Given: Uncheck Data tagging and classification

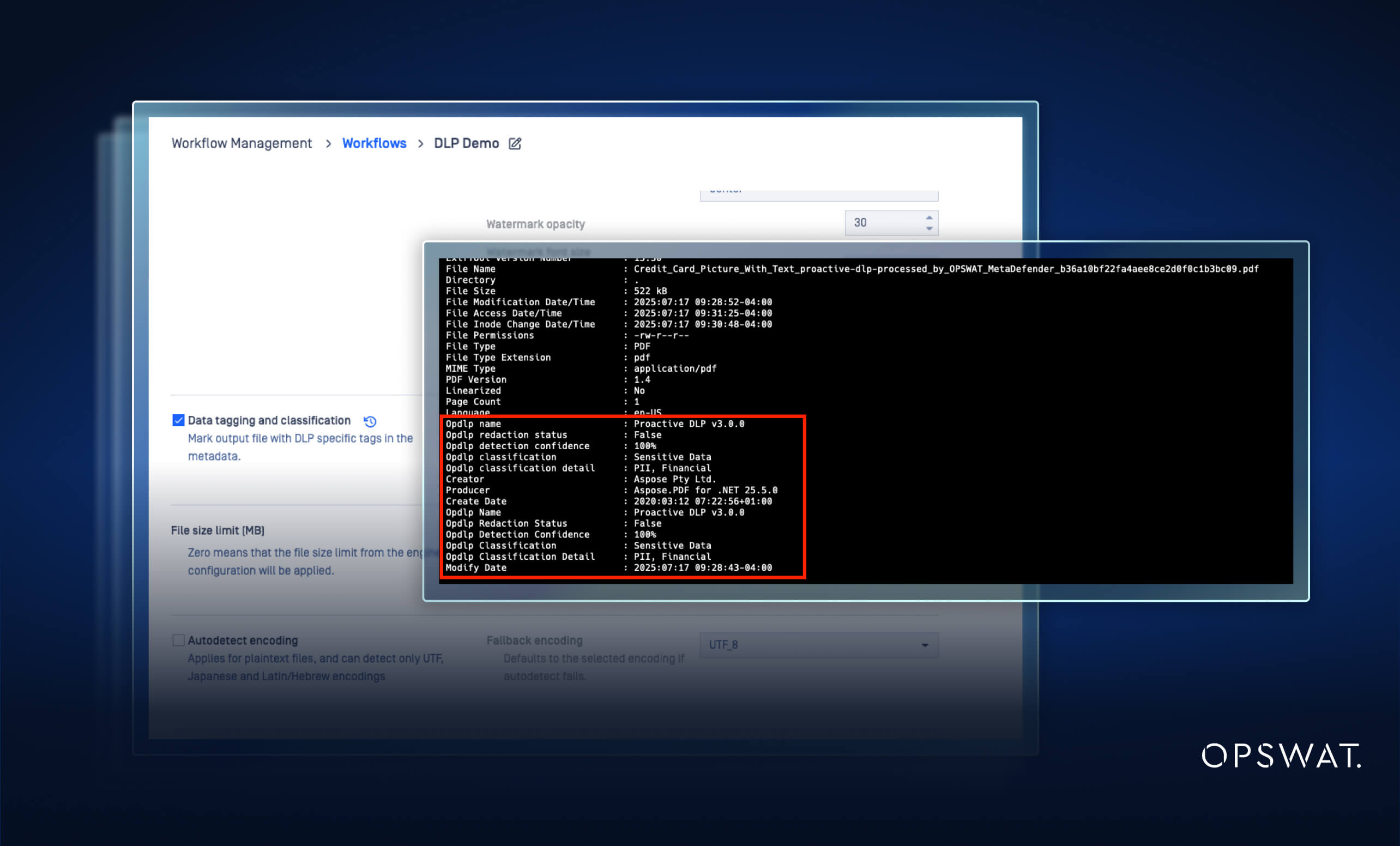Looking at the screenshot, I should pyautogui.click(x=178, y=420).
